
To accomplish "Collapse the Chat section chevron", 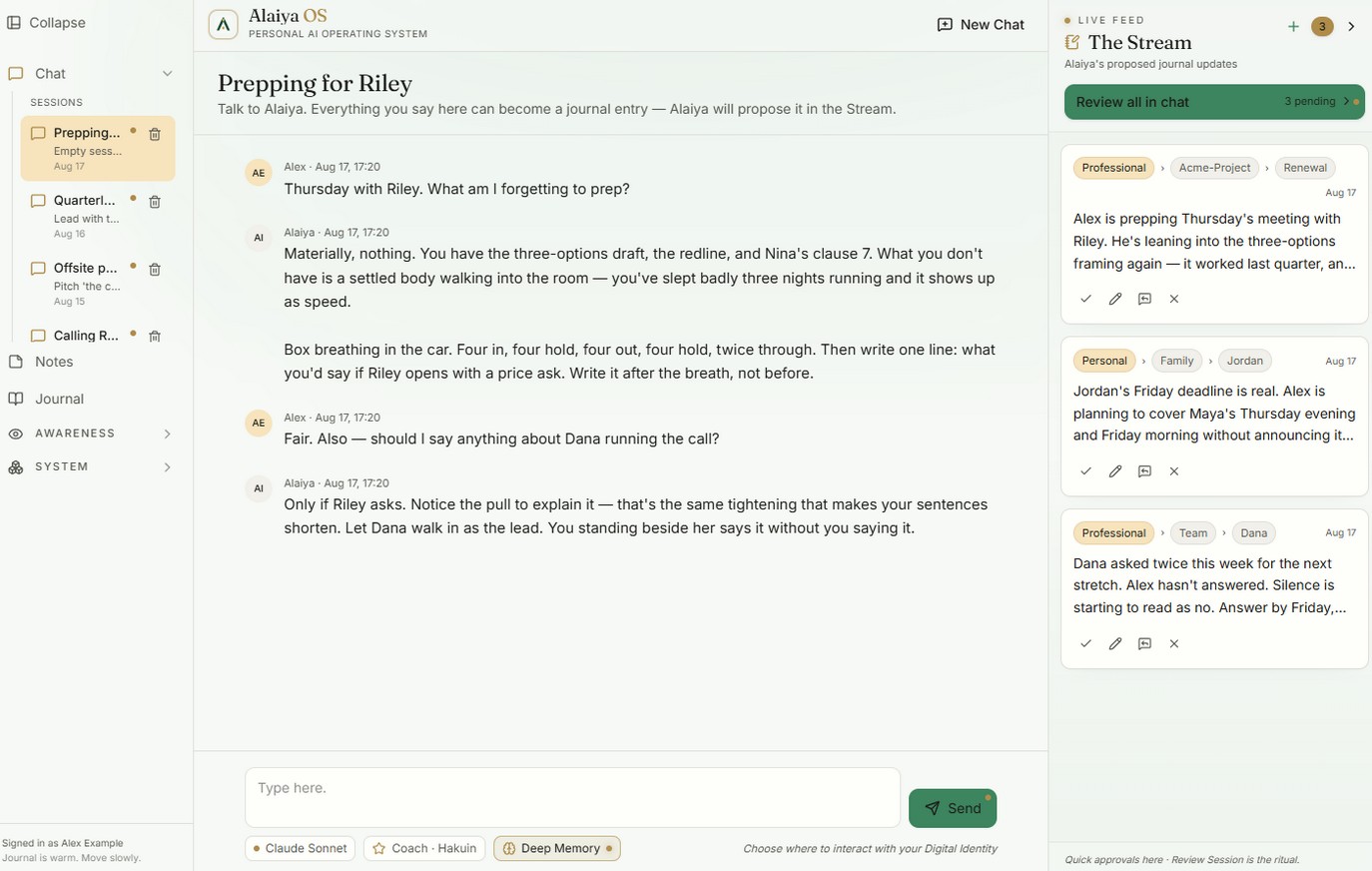I will [168, 73].
